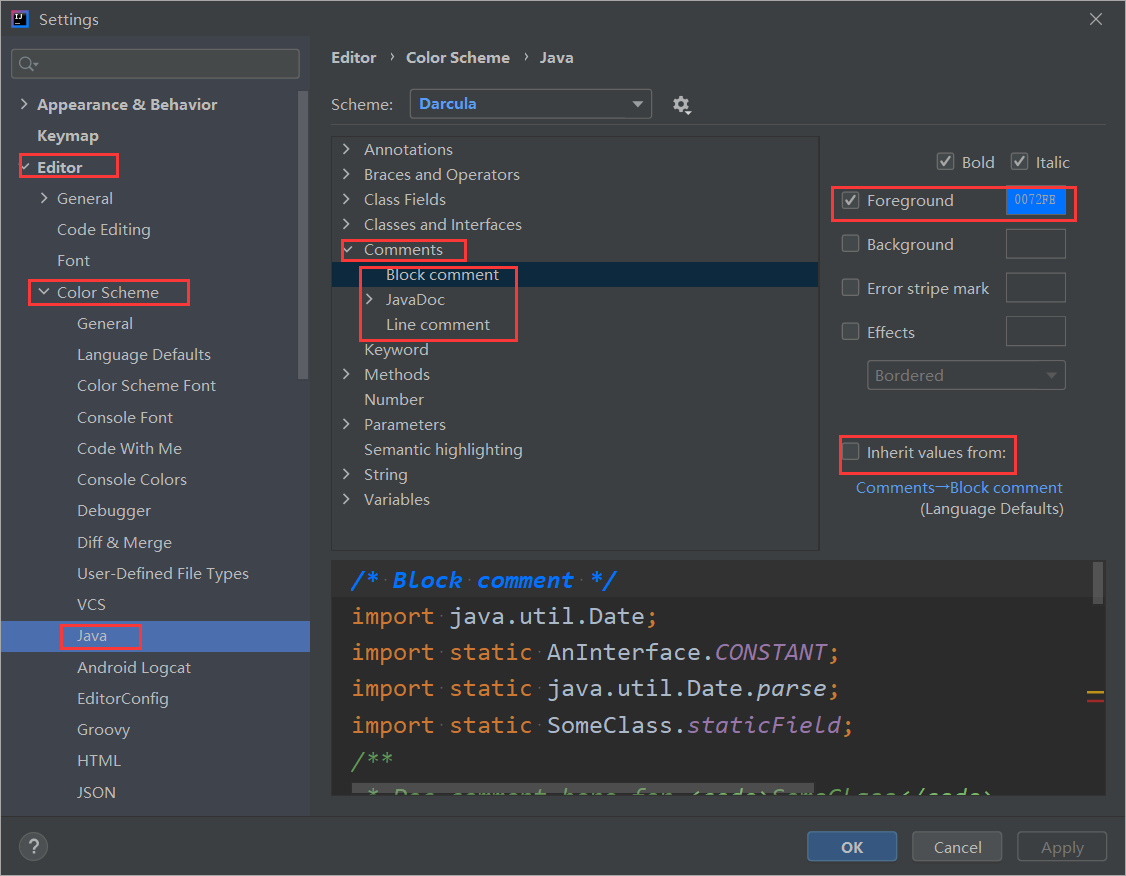Expand the General node under Editor

pyautogui.click(x=45, y=198)
